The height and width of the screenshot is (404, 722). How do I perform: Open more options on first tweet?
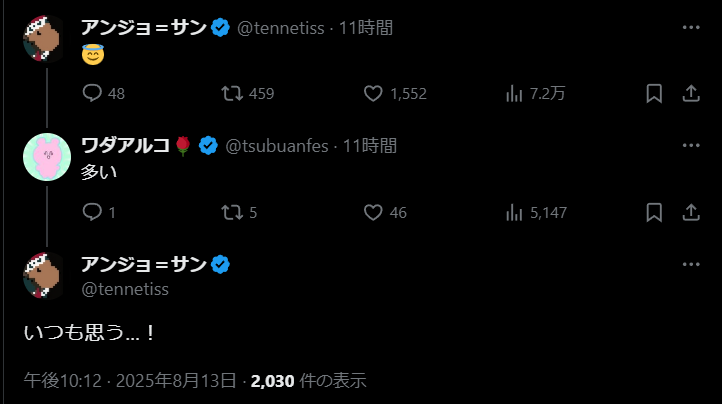[690, 27]
